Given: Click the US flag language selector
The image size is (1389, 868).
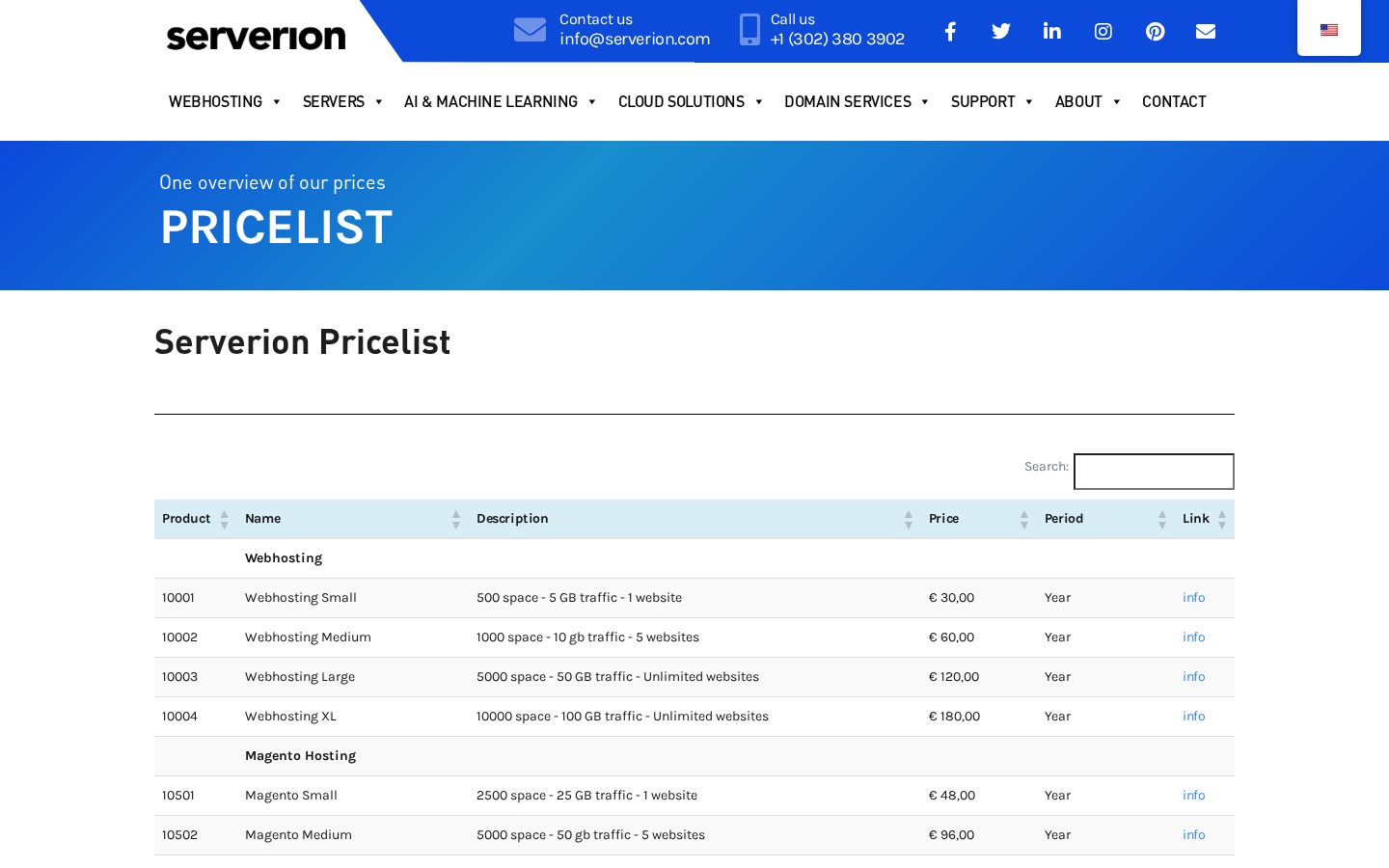Looking at the screenshot, I should point(1329,30).
